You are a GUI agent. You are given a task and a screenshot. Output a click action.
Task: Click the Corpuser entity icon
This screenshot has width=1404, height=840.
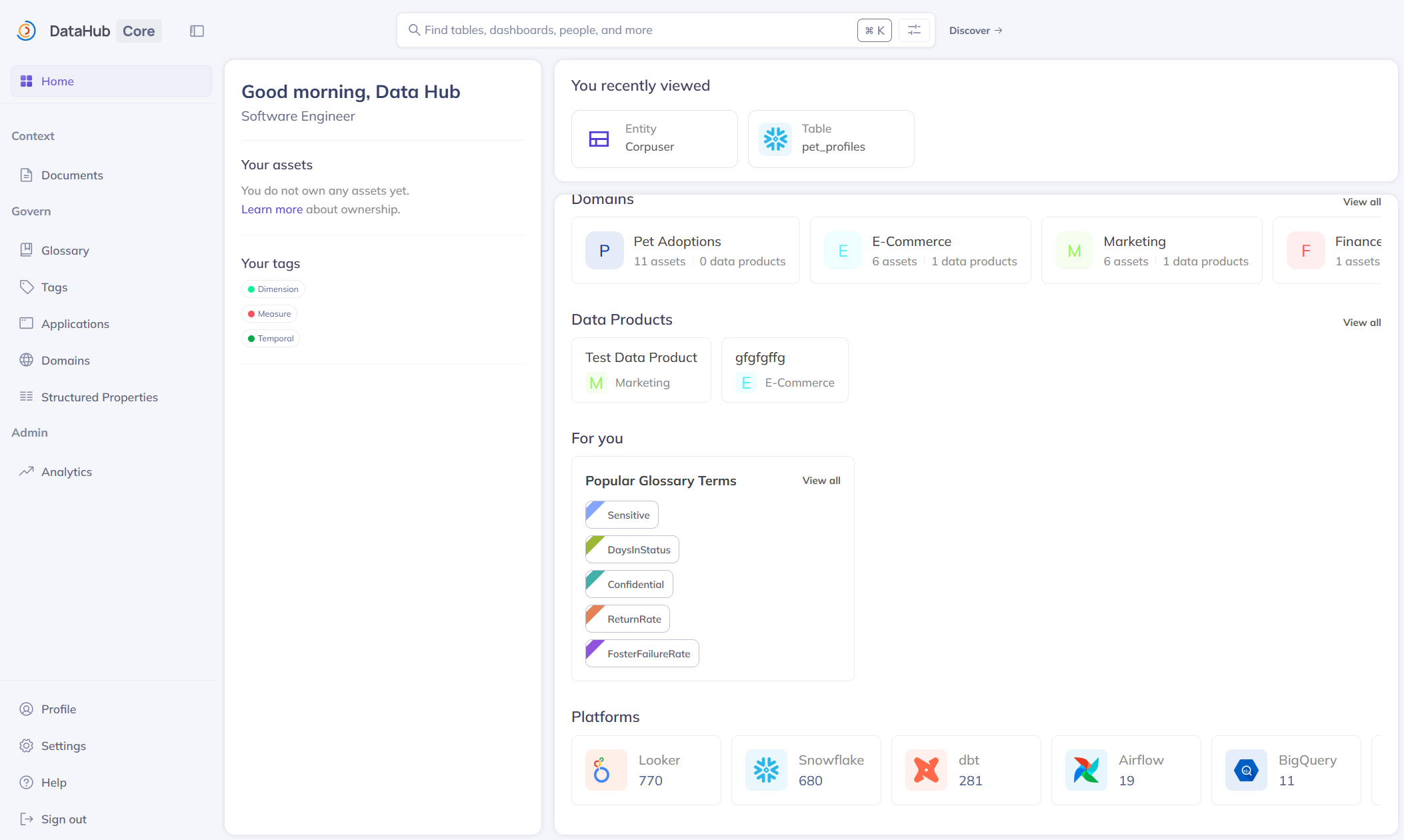(x=599, y=139)
